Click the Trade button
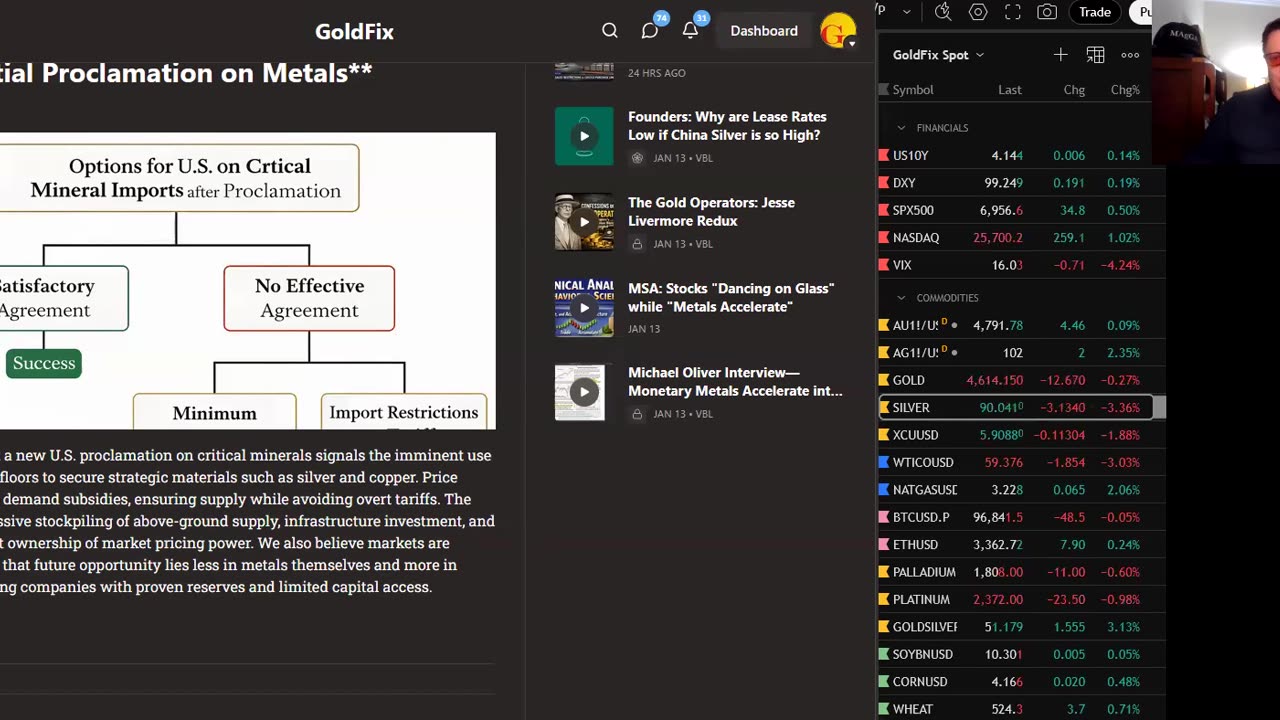This screenshot has width=1280, height=720. click(1095, 12)
